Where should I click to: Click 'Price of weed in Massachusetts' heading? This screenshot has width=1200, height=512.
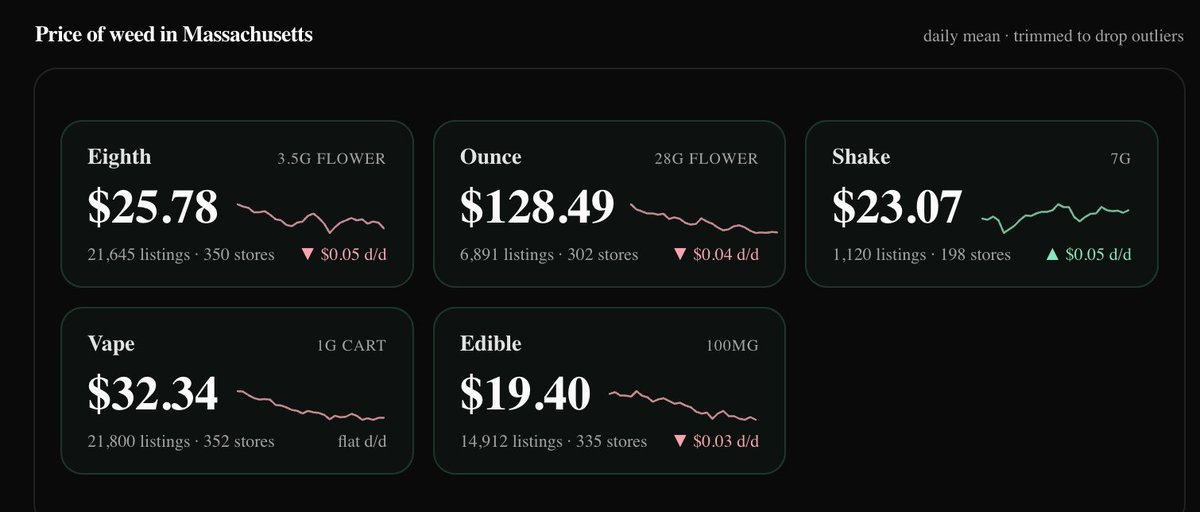click(x=174, y=35)
